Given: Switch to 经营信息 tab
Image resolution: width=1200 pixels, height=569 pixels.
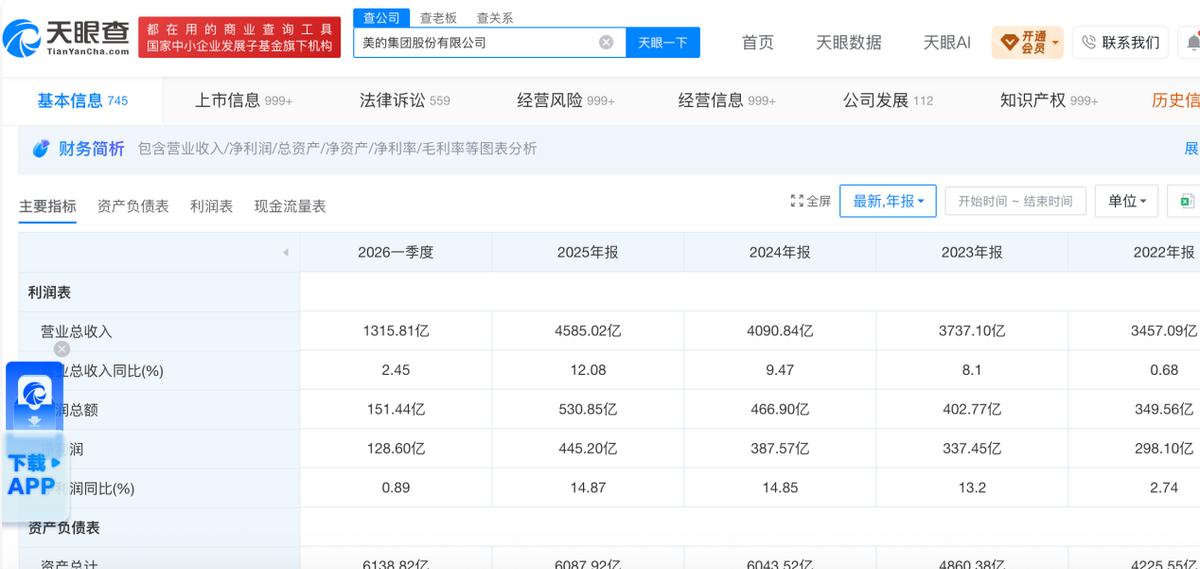Looking at the screenshot, I should (x=727, y=100).
